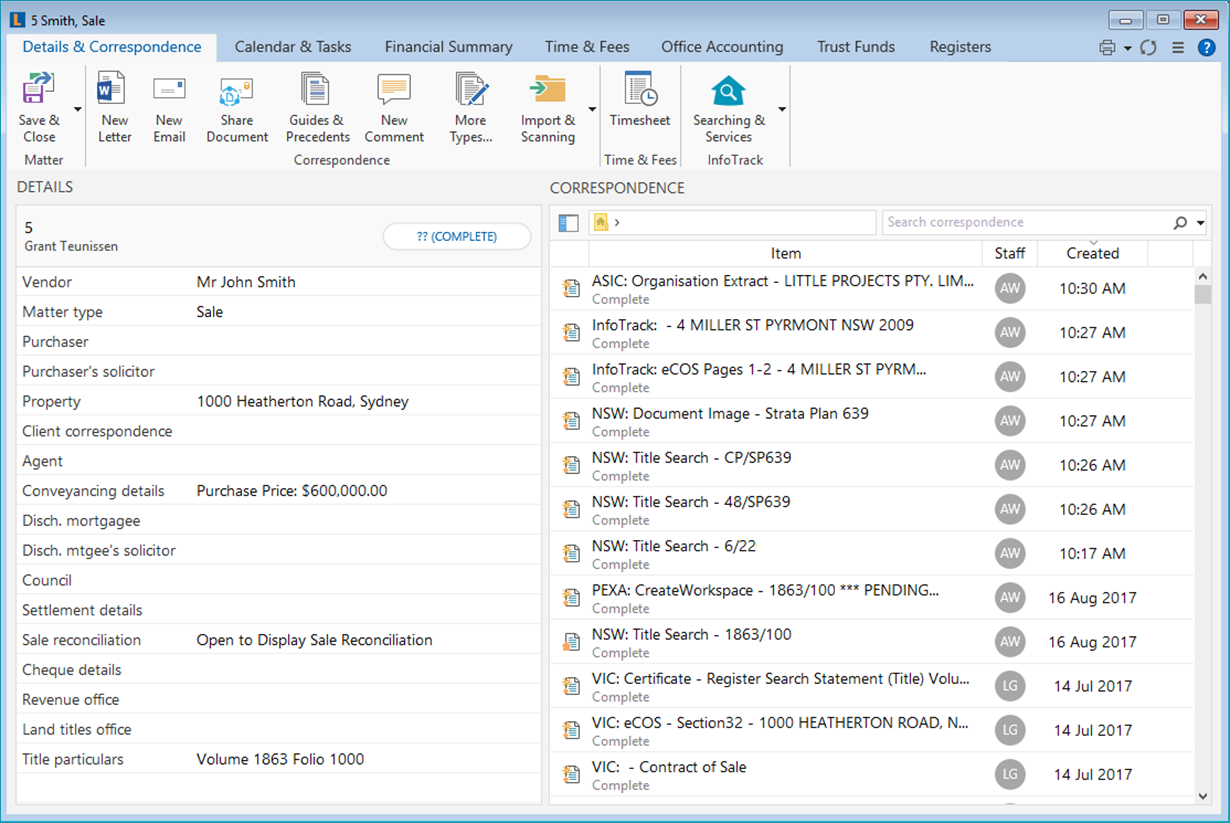Open the Conveyancing details row

point(279,491)
